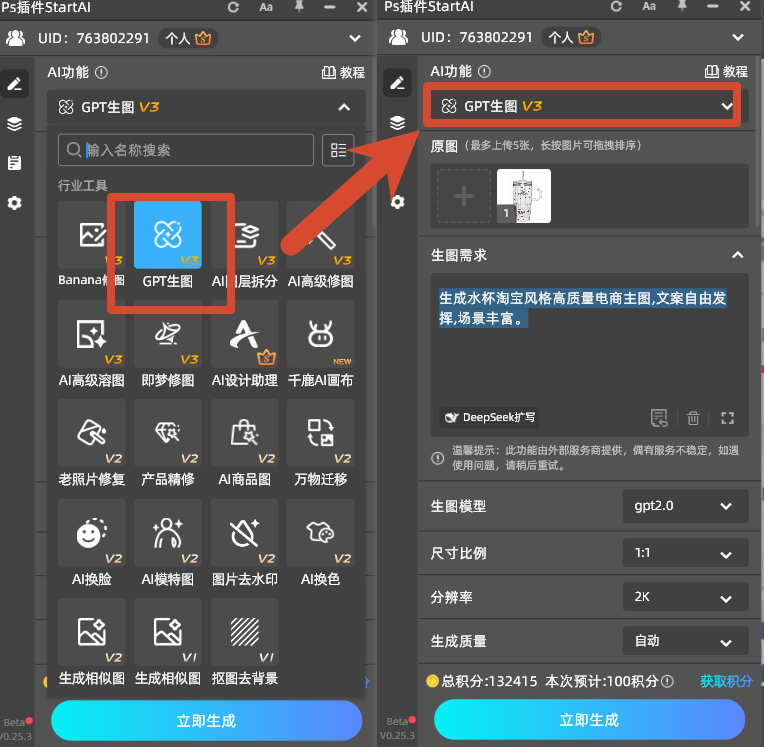The image size is (764, 747).
Task: Open the 分辨率 2K dropdown
Action: tap(685, 597)
